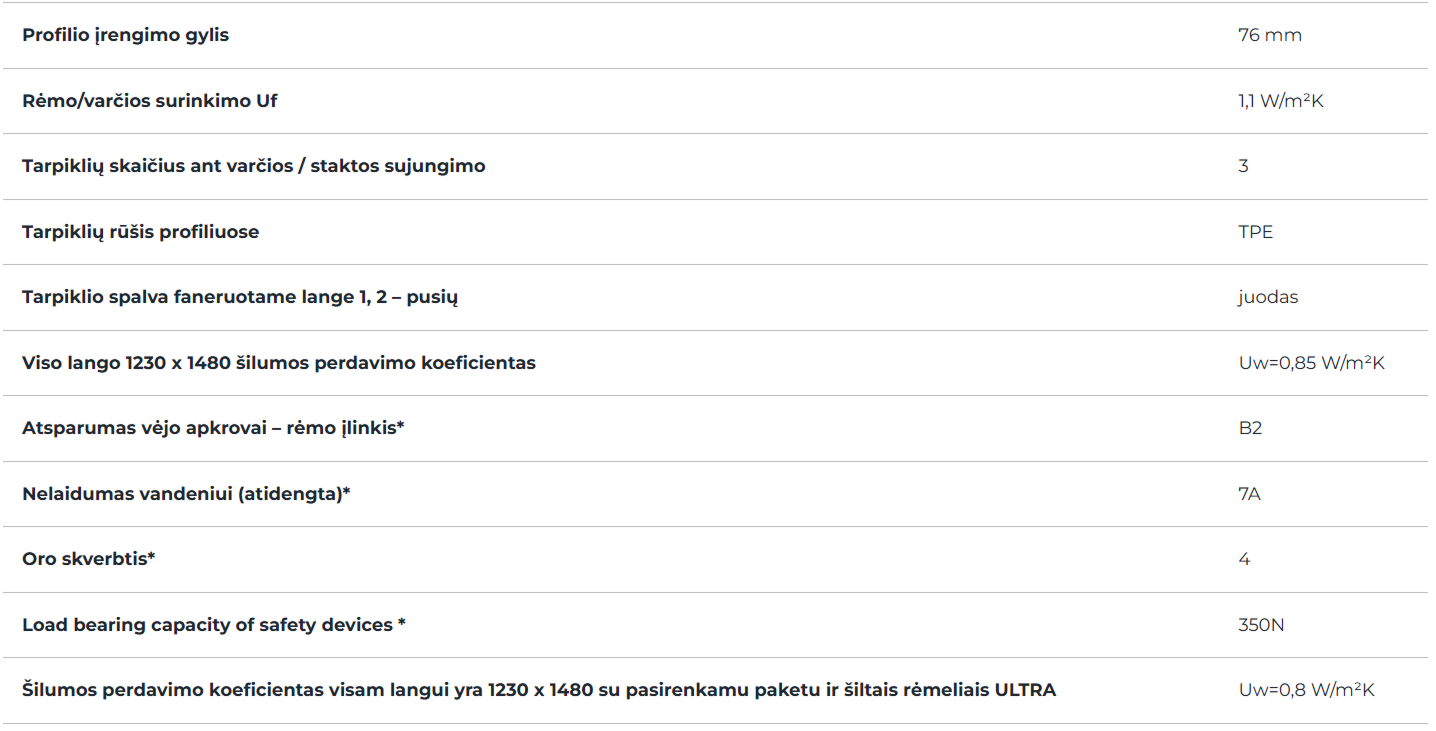Click 'Tarpiklių skaičius ant varčios' row label

coord(253,166)
